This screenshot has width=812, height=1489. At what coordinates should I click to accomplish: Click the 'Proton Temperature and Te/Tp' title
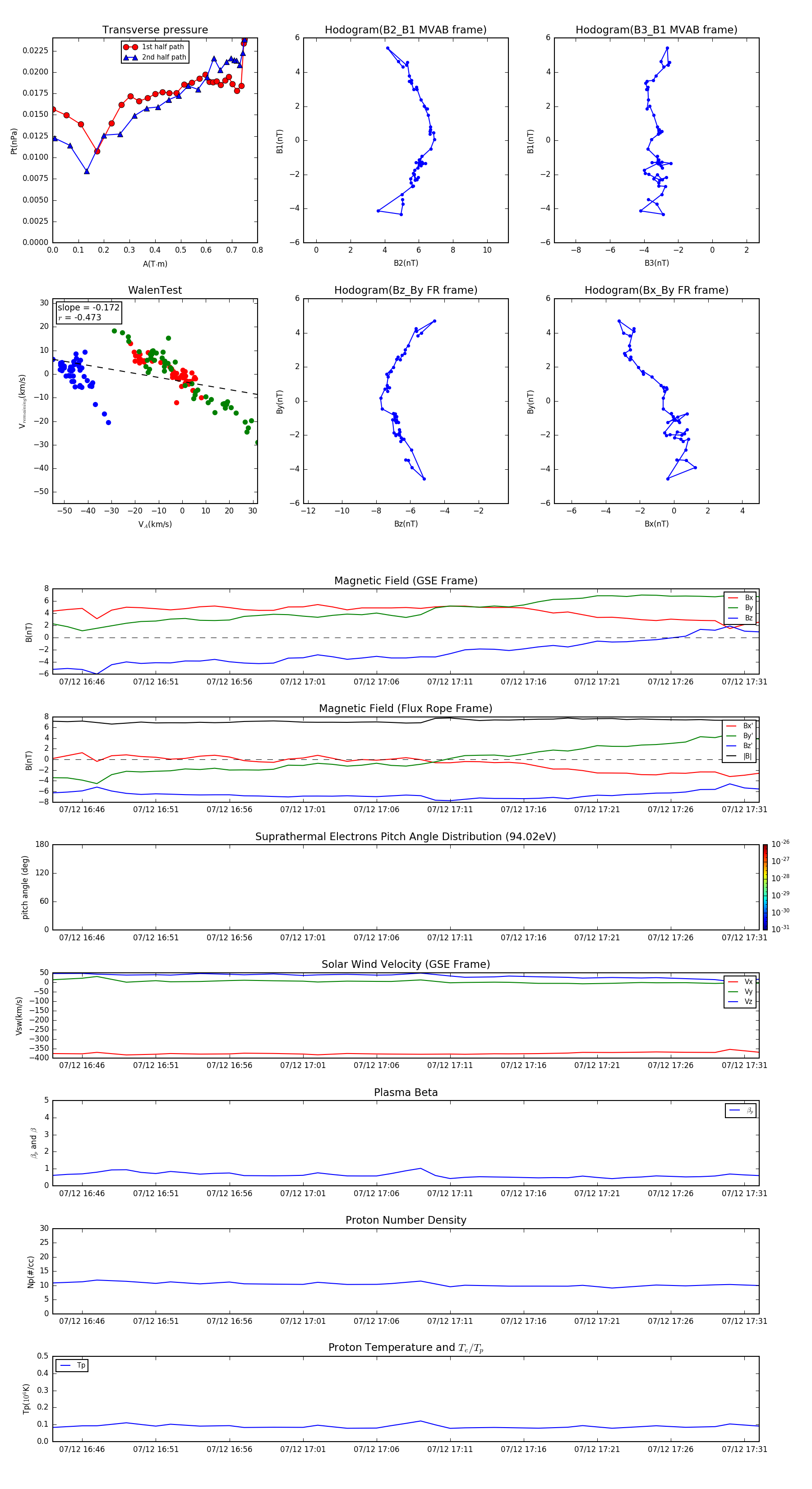pos(406,1348)
